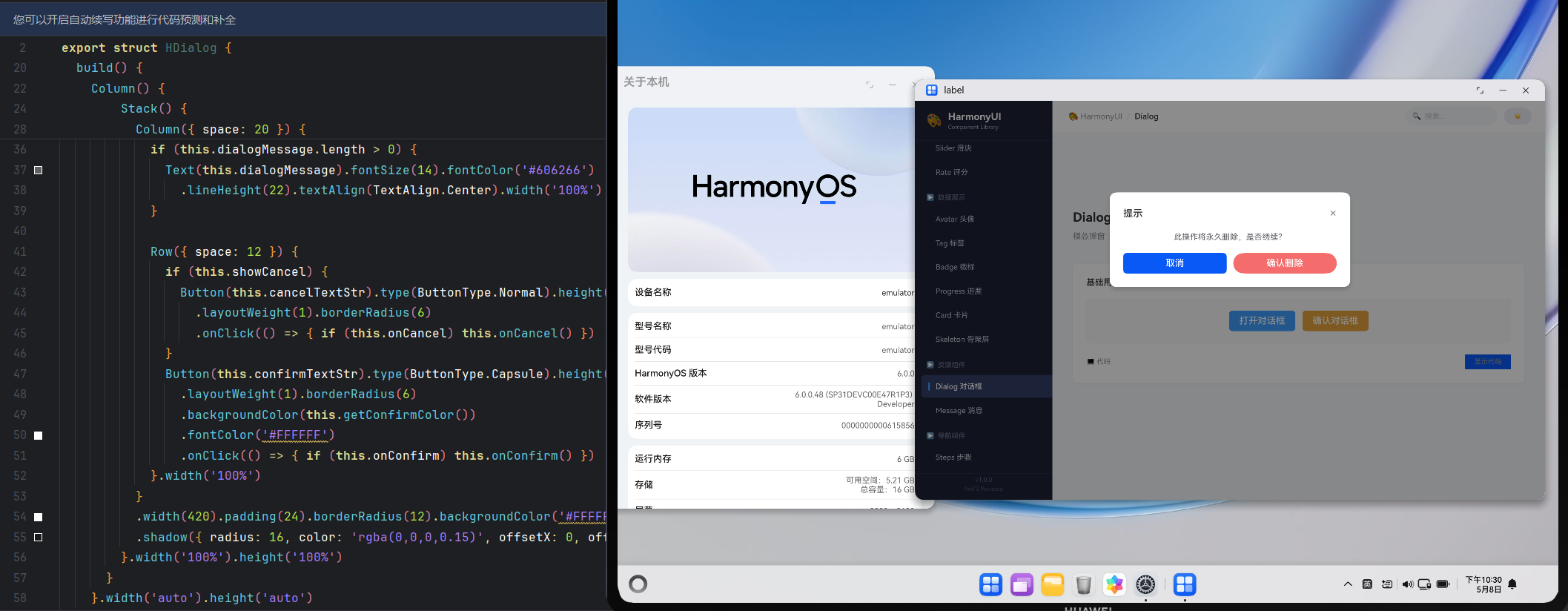The image size is (1568, 611).
Task: Open the volume speaker control in the tray
Action: click(1406, 584)
